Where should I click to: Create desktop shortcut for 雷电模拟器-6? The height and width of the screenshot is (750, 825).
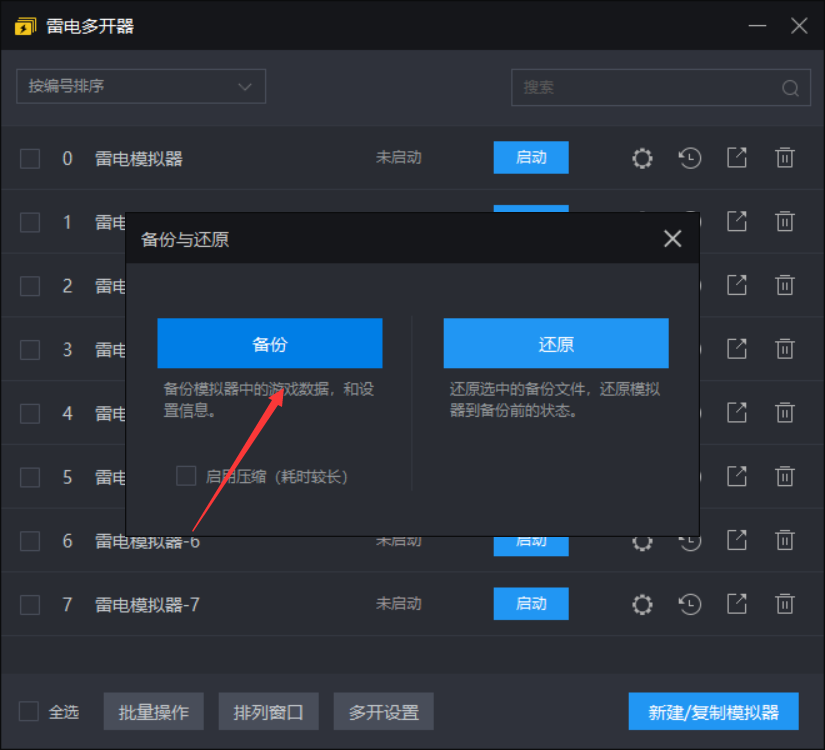pos(737,540)
